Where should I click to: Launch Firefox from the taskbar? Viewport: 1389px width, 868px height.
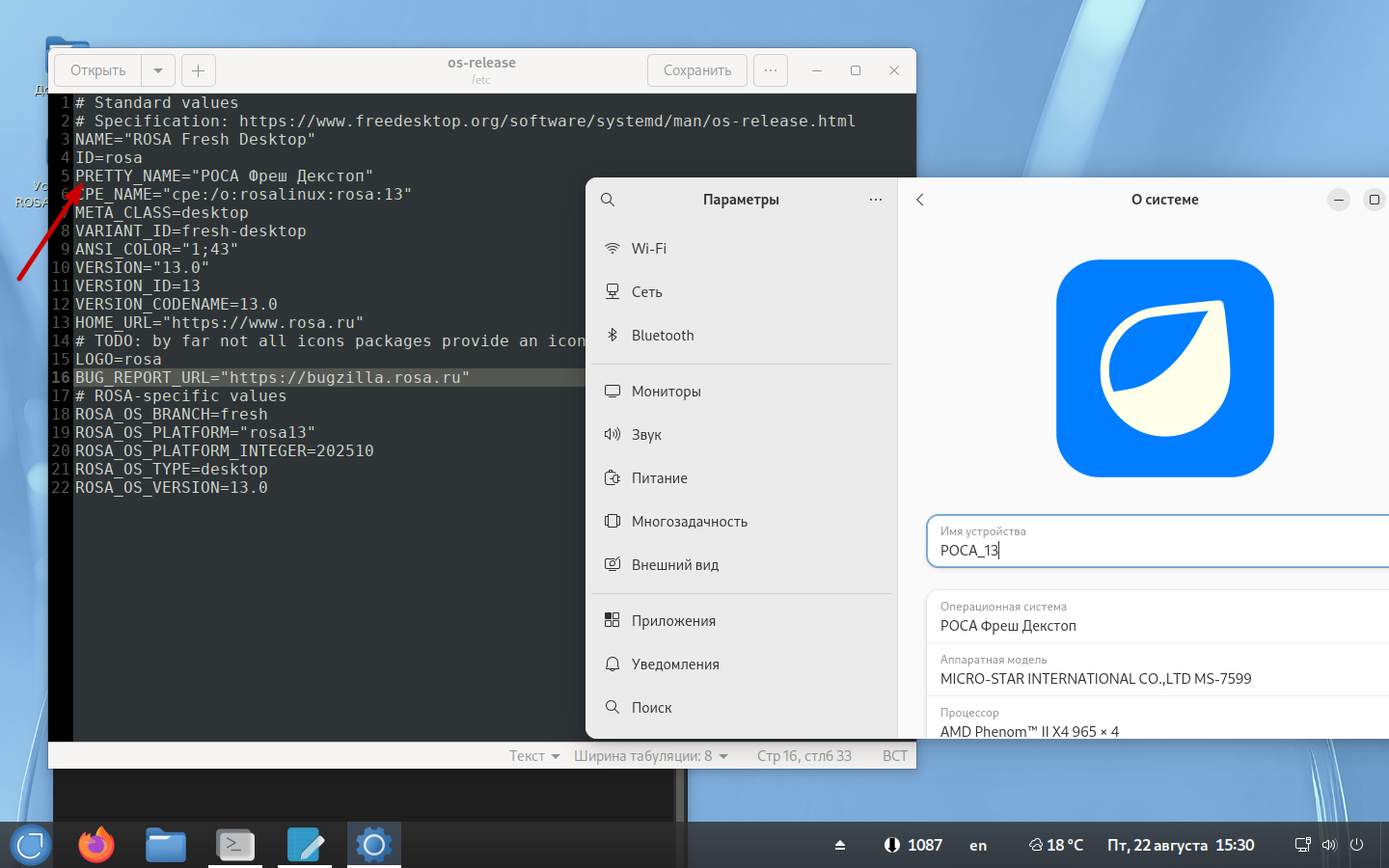(x=95, y=846)
